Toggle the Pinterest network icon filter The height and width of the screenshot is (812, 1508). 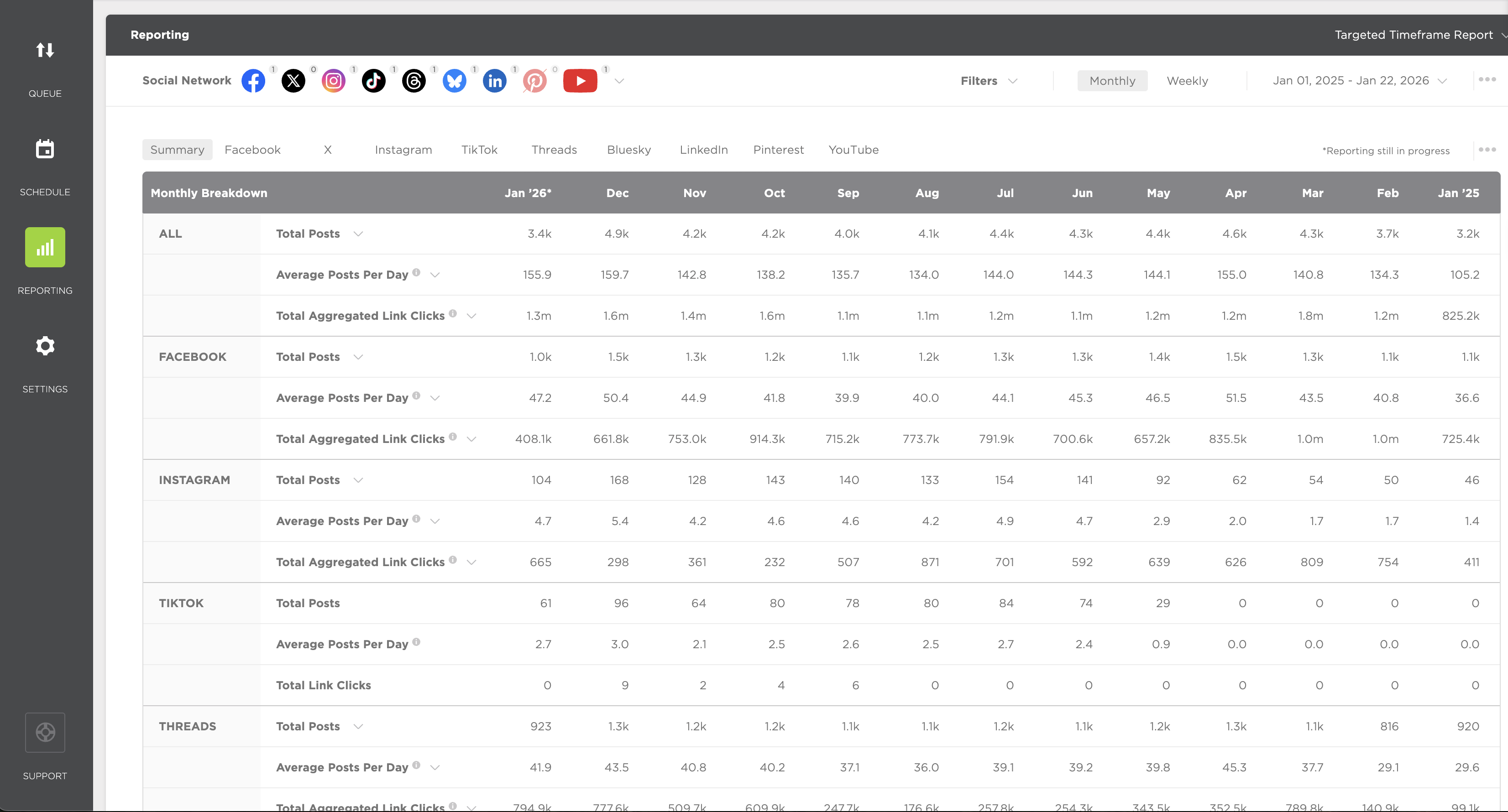[534, 81]
